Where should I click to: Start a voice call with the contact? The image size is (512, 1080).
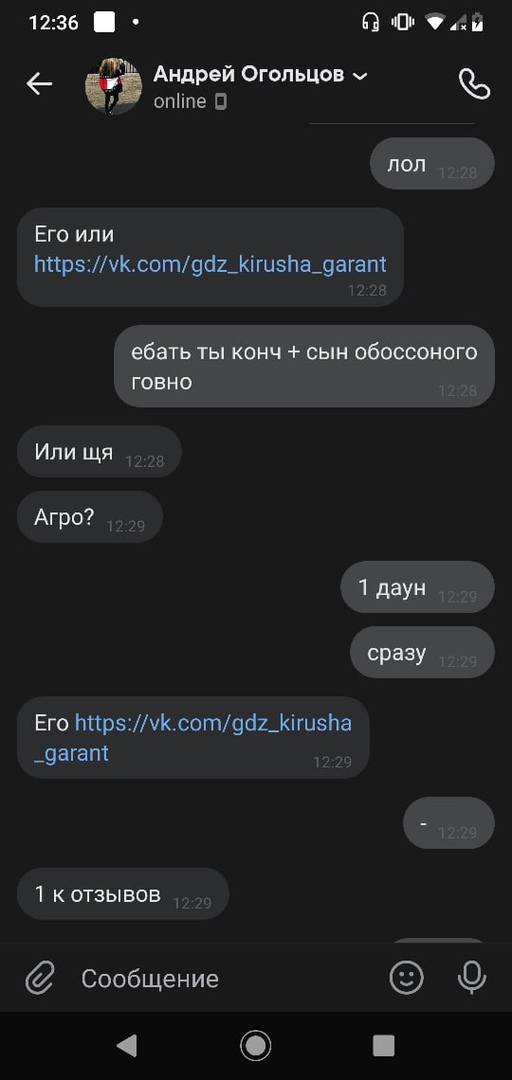tap(474, 84)
